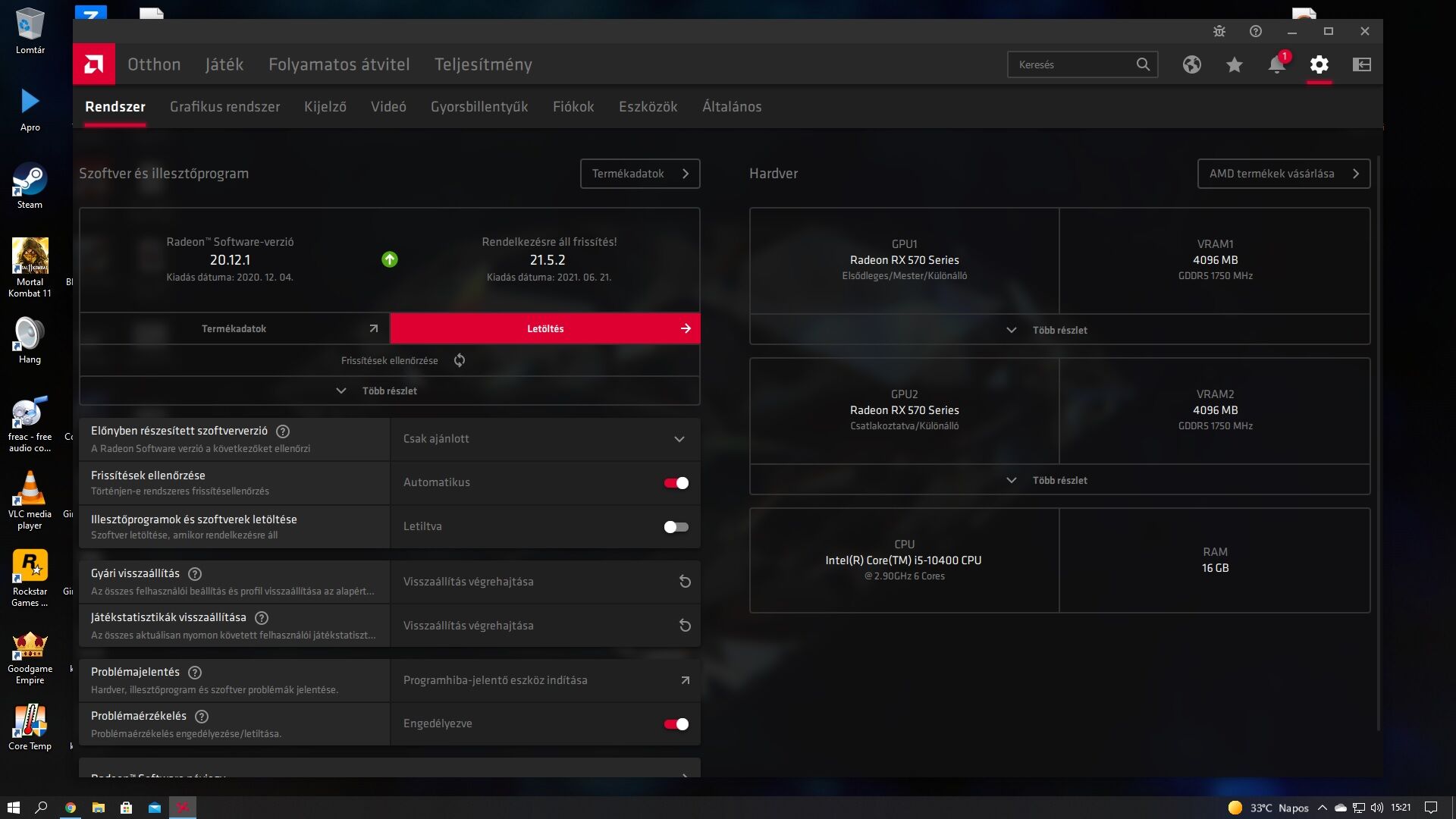Switch to the Játék tab
Screen dimensions: 1456x819
[x=224, y=64]
